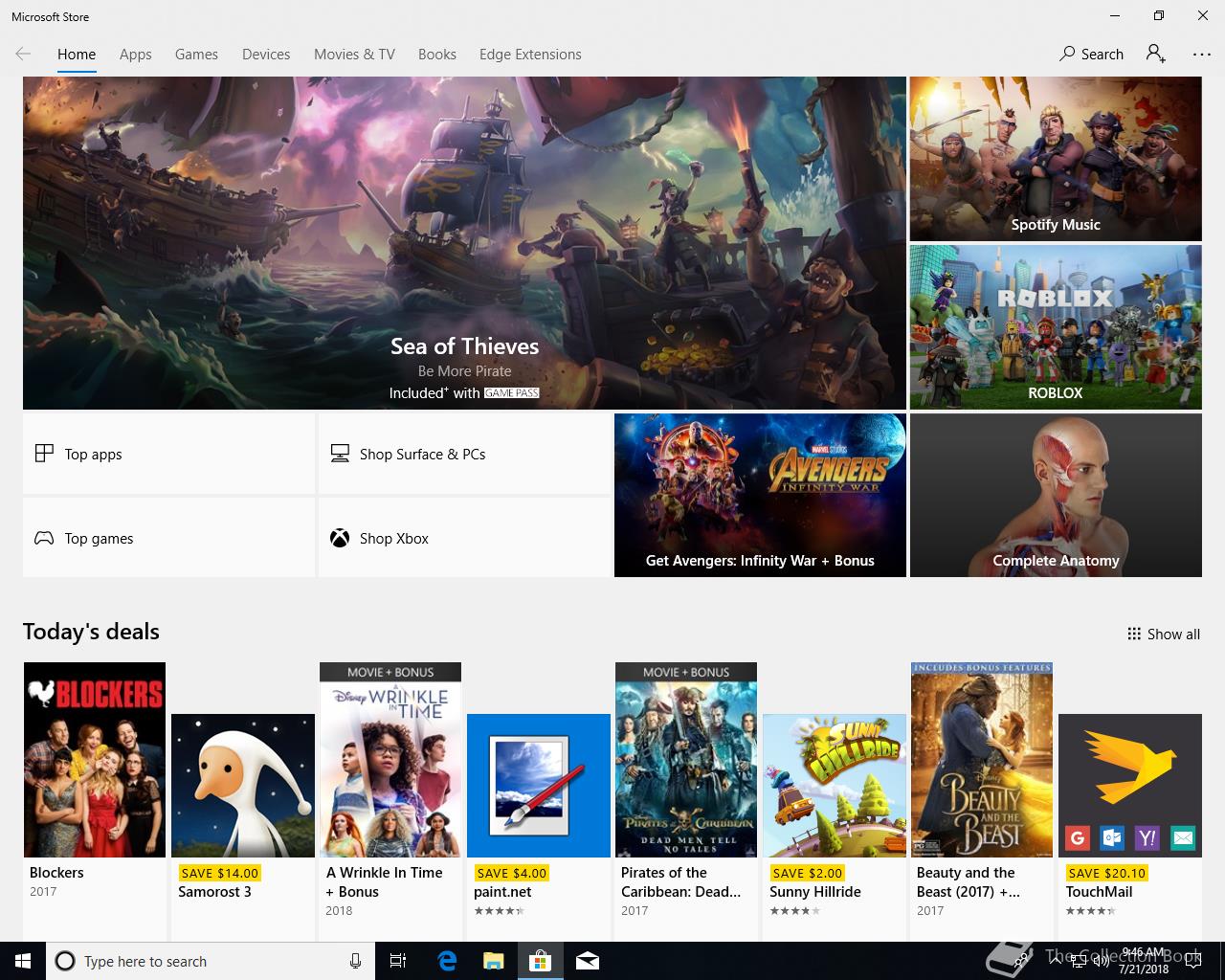Open the account sign-in icon

pyautogui.click(x=1156, y=54)
